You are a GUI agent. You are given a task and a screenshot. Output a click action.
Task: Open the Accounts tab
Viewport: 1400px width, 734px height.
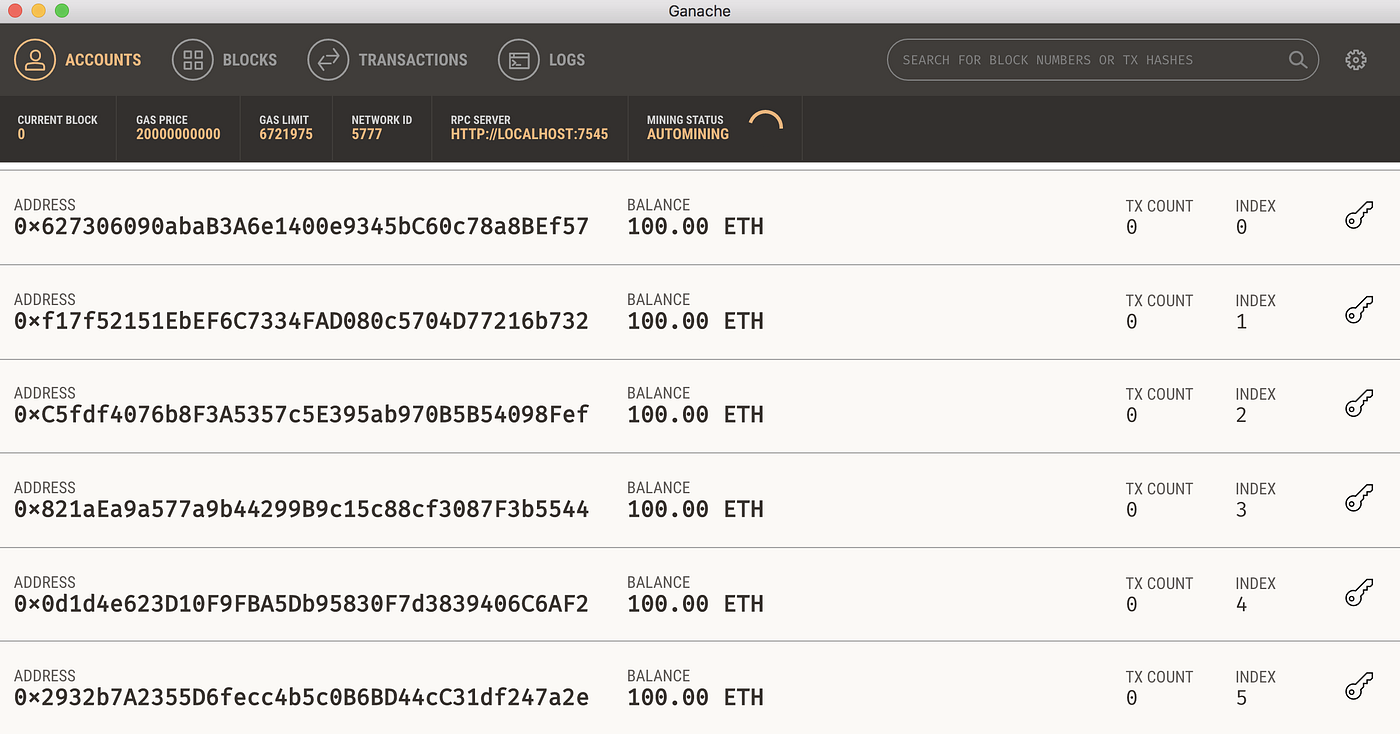pyautogui.click(x=78, y=60)
